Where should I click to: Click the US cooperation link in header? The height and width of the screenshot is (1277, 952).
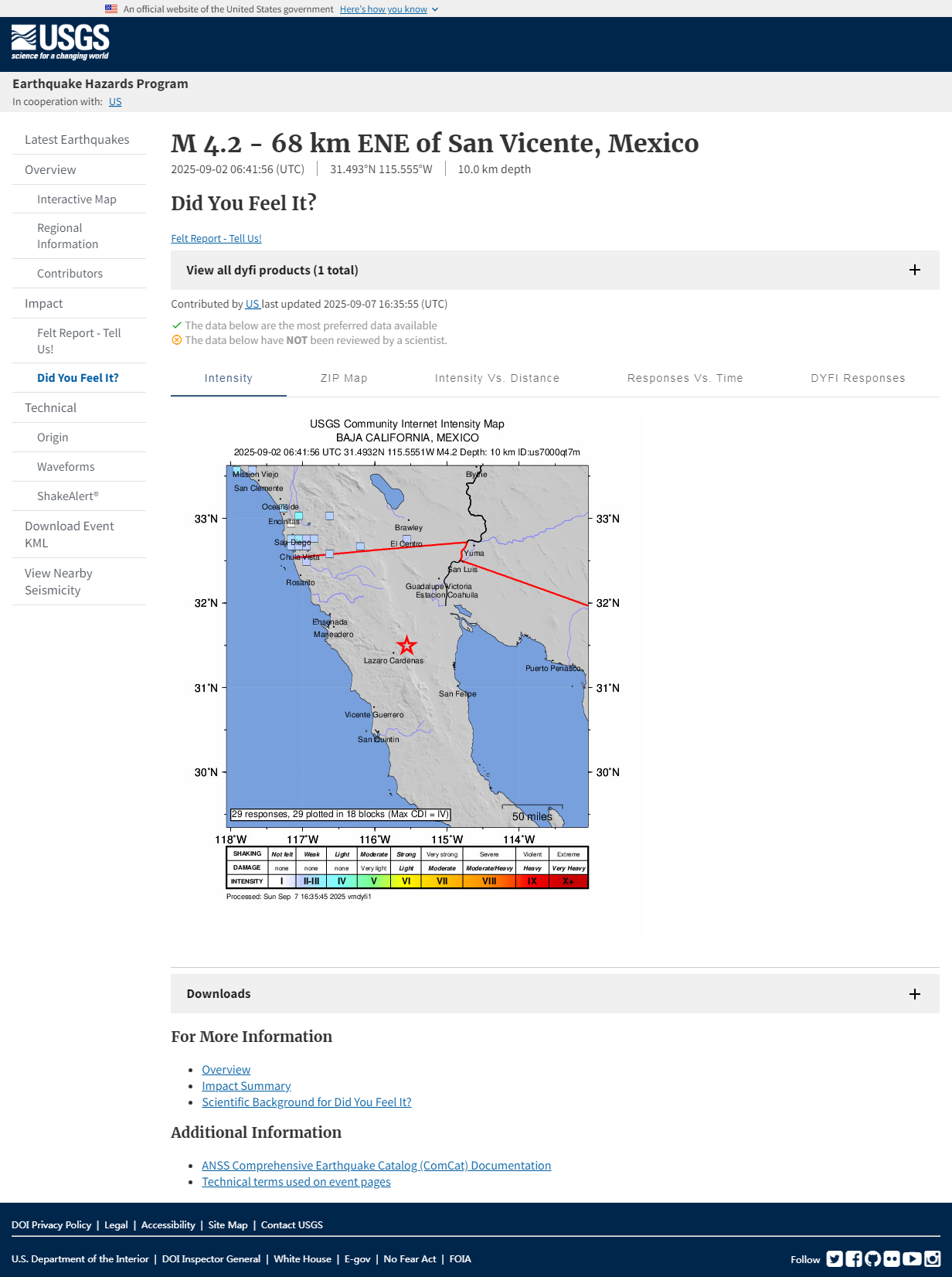click(115, 102)
